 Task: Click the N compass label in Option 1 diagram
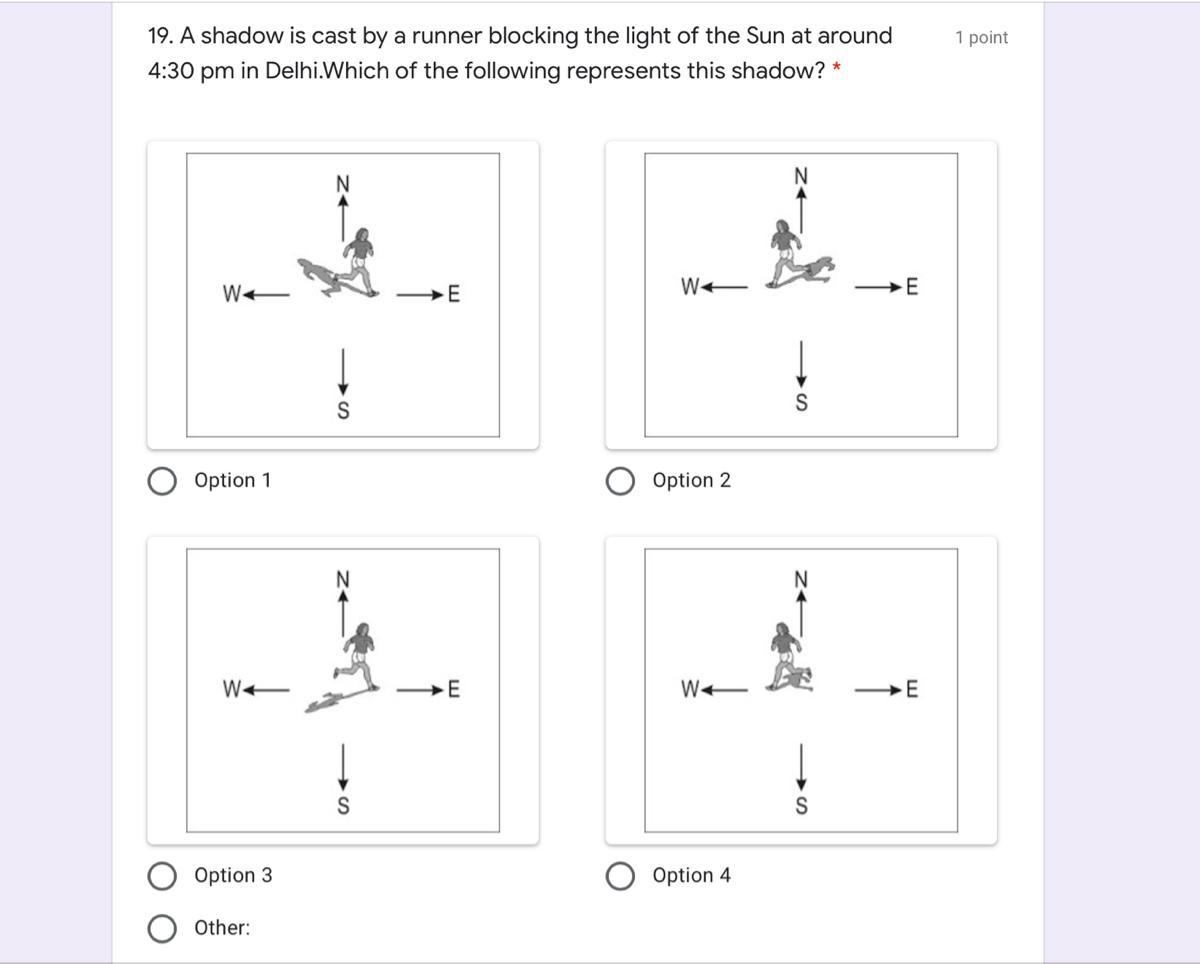343,184
